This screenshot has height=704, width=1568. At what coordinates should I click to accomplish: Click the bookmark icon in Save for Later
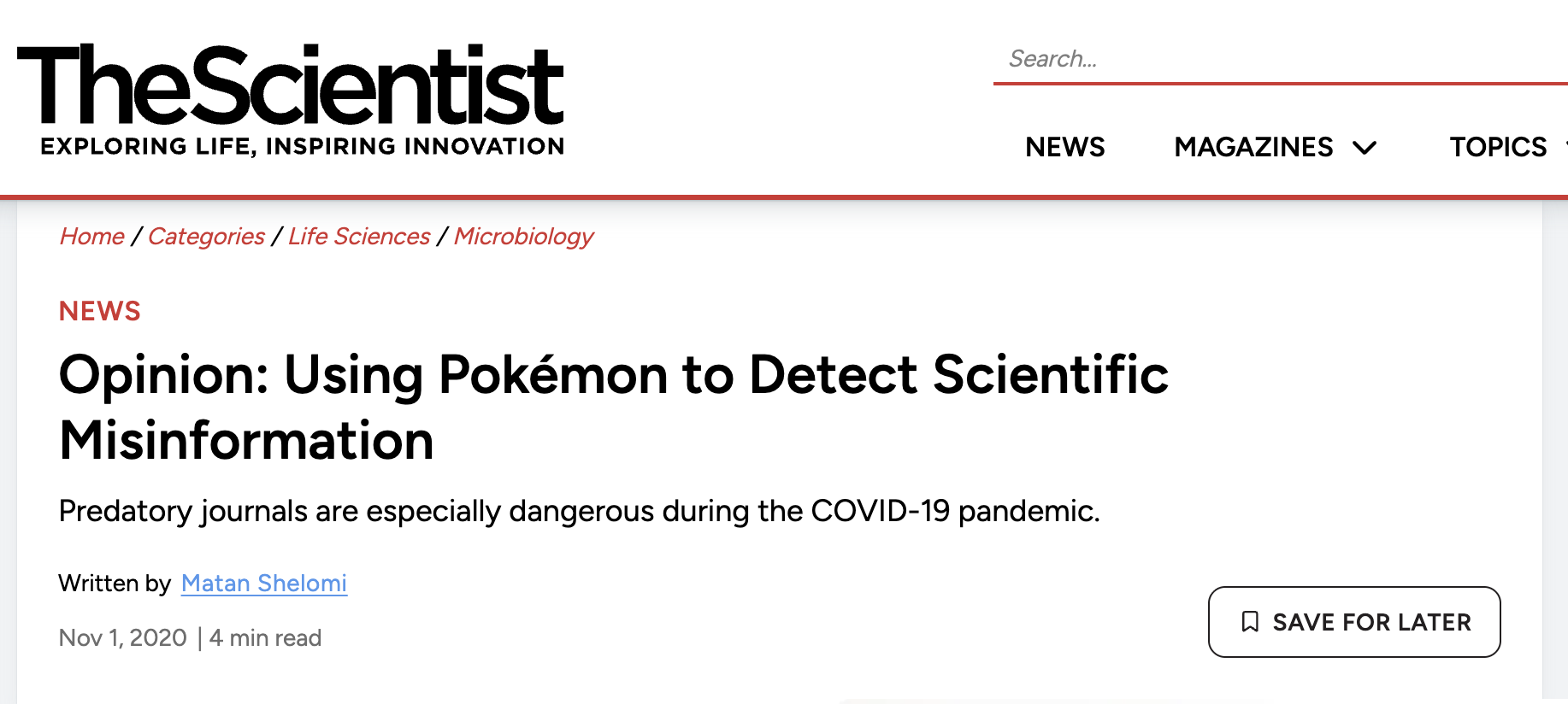[1250, 622]
